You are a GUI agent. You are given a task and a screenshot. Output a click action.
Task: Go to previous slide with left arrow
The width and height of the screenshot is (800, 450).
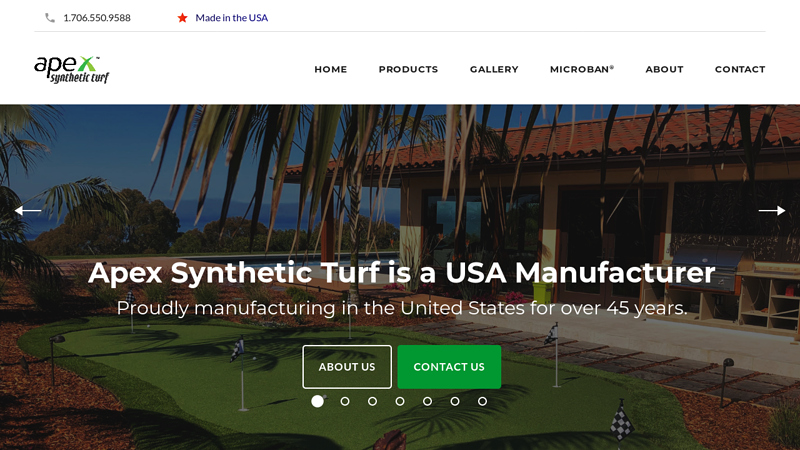pyautogui.click(x=28, y=210)
